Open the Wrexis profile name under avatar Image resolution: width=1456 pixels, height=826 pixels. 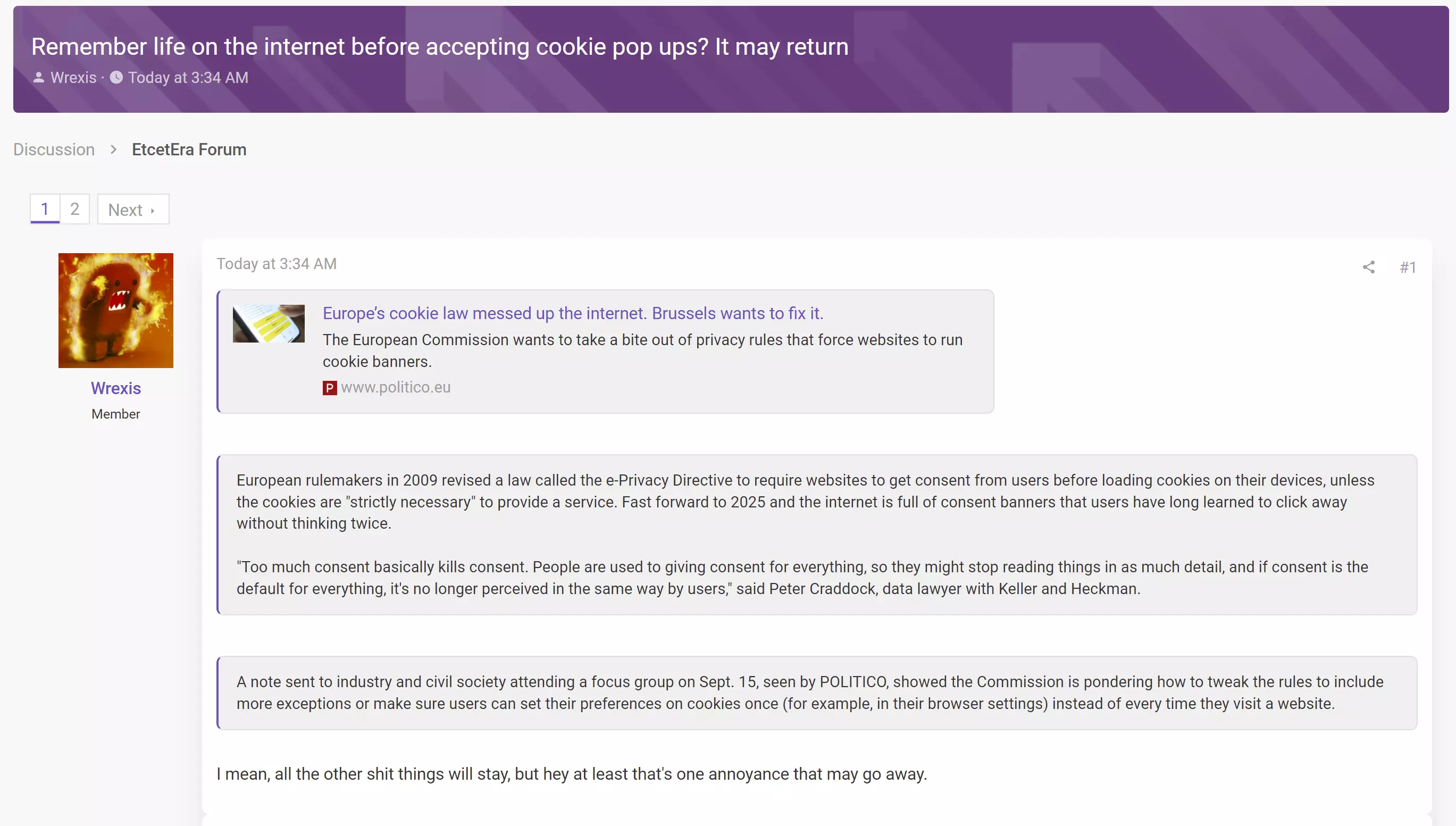point(116,388)
